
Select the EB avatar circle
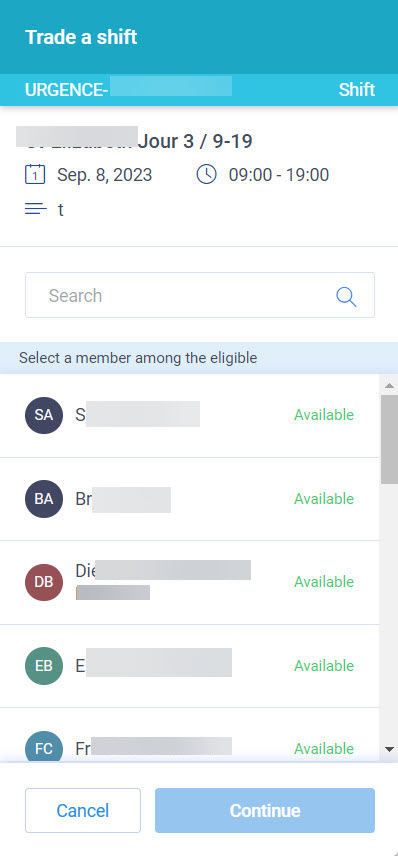tap(44, 666)
